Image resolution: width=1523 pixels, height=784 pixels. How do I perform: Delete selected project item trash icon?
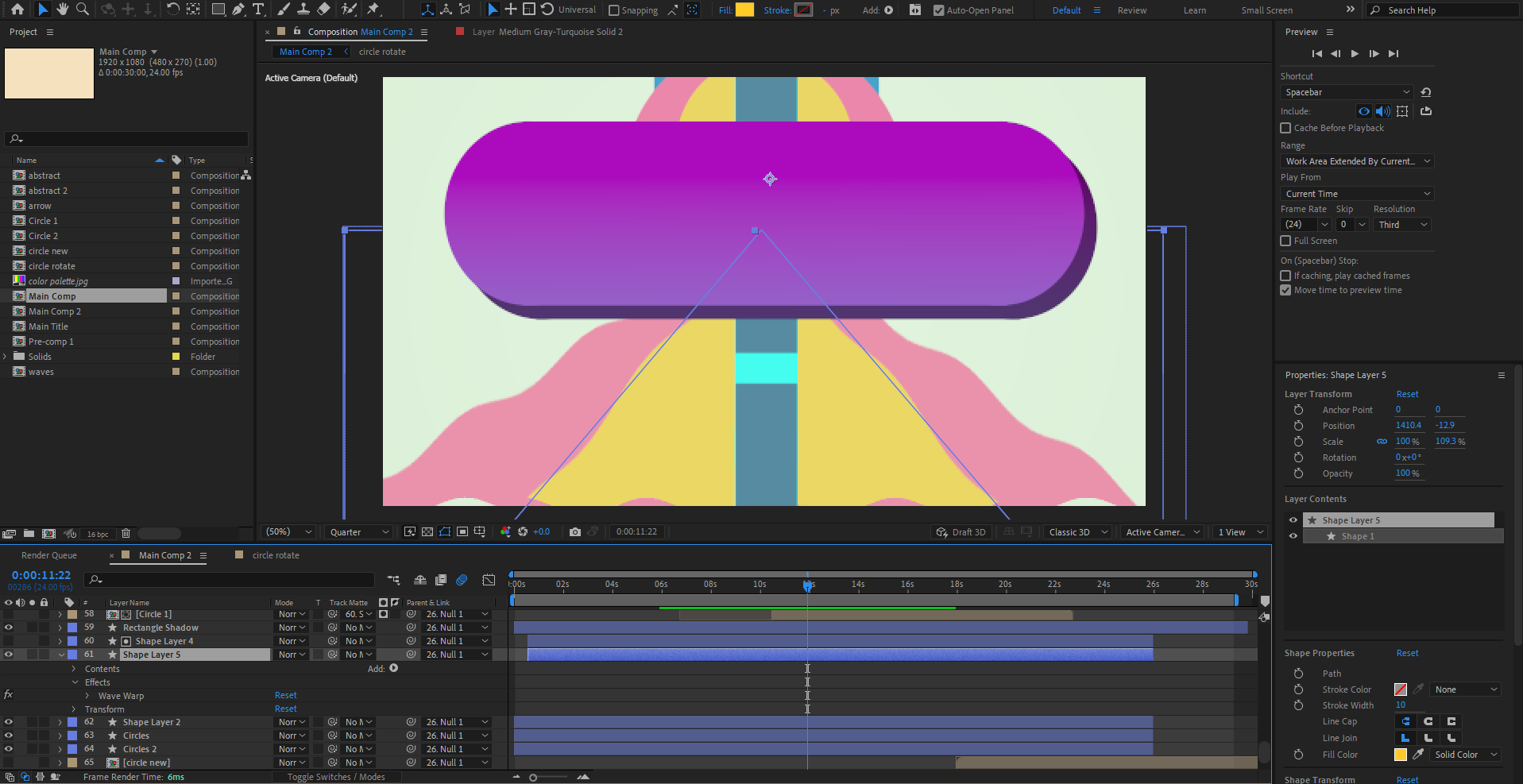click(x=126, y=534)
